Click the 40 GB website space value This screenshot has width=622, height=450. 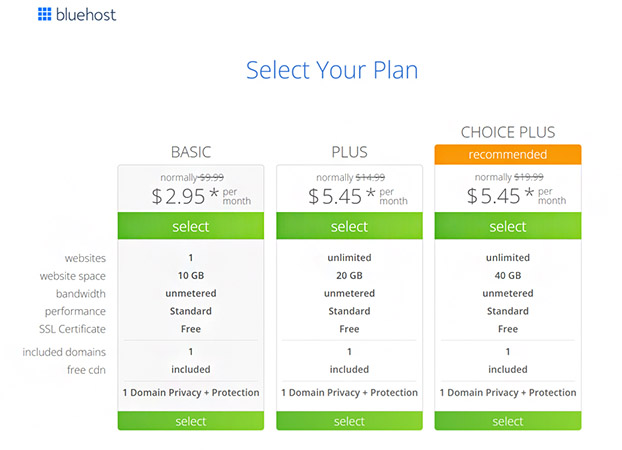(508, 275)
